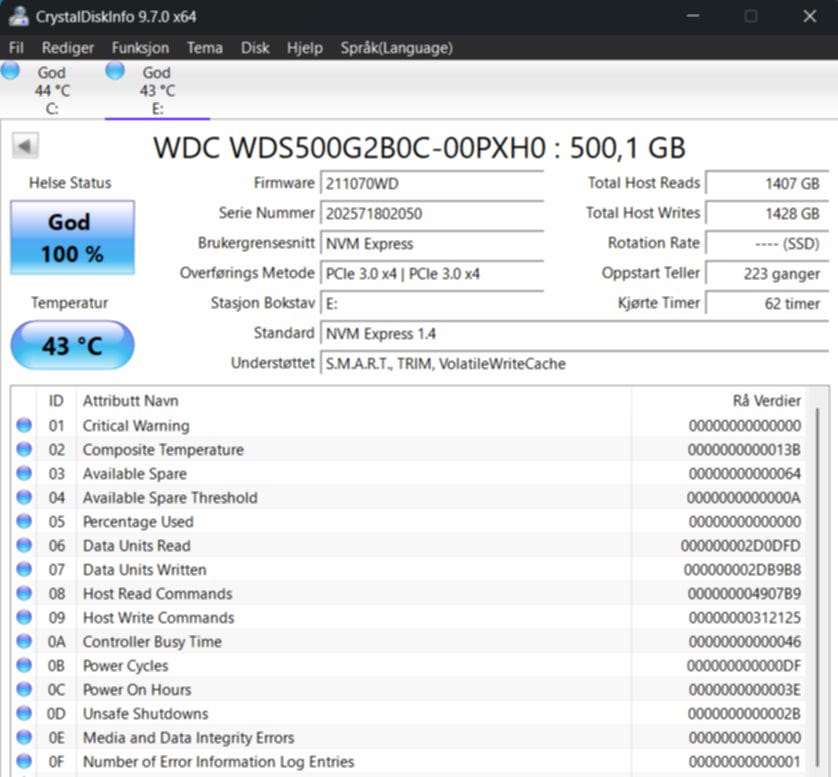Screen dimensions: 838x777
Task: Click the God 100 % health status button
Action: [72, 238]
